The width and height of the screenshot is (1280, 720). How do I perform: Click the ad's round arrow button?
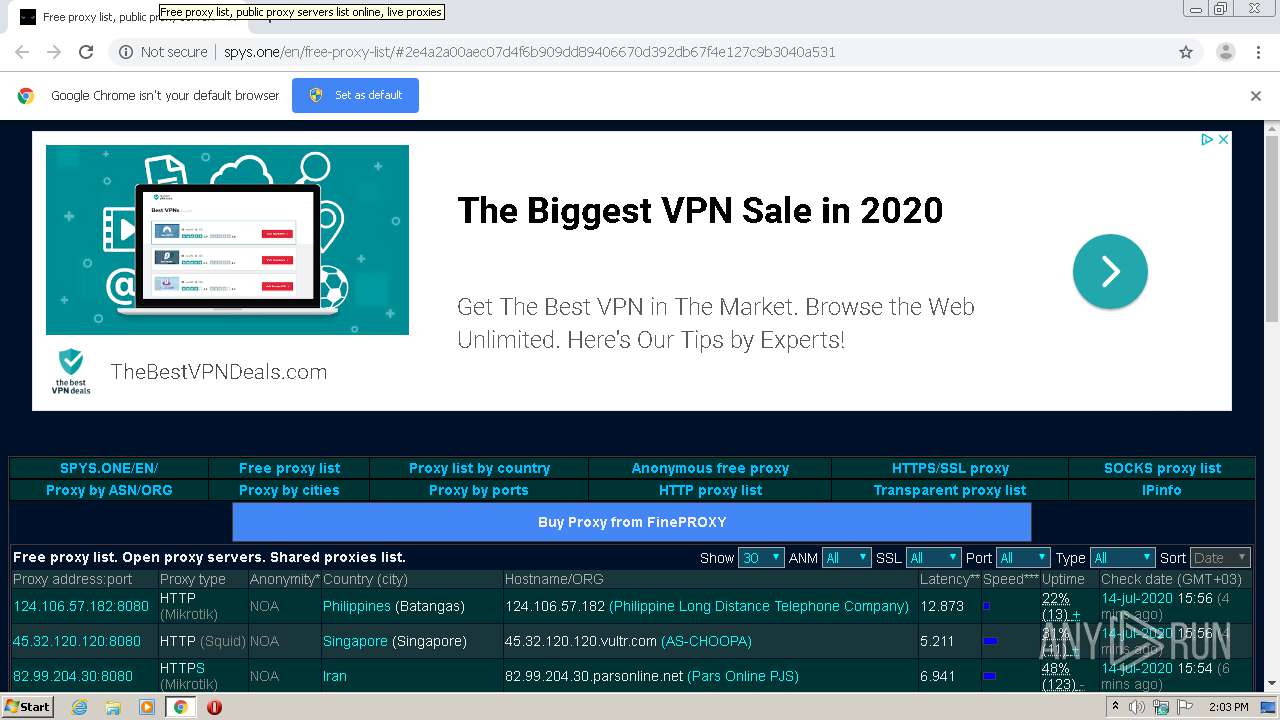point(1110,271)
